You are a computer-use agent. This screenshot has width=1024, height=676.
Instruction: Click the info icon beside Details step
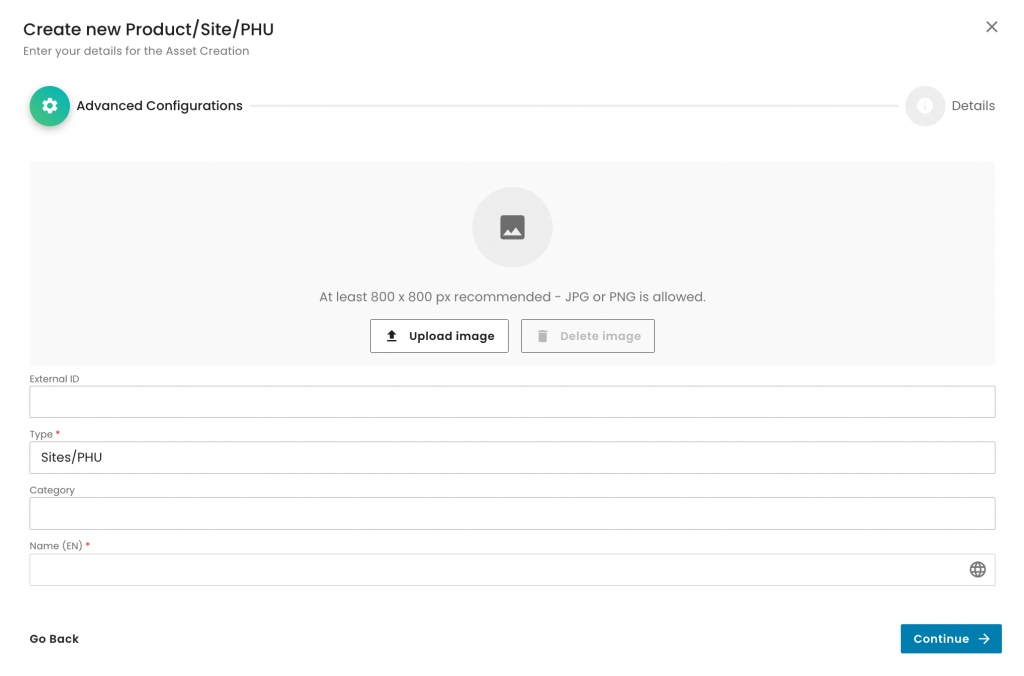click(924, 106)
